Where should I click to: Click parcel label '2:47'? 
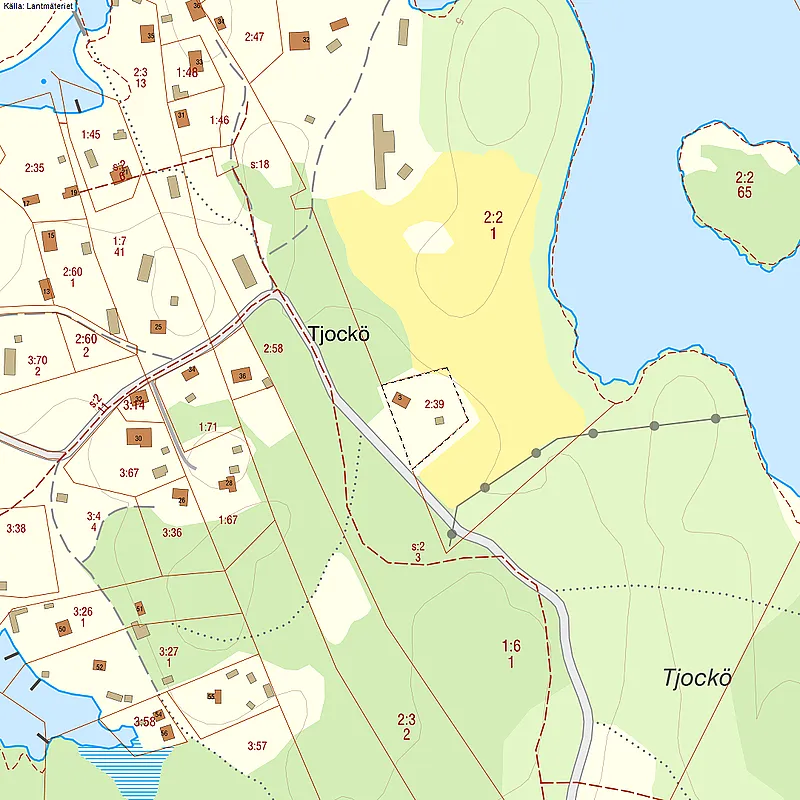[x=254, y=37]
